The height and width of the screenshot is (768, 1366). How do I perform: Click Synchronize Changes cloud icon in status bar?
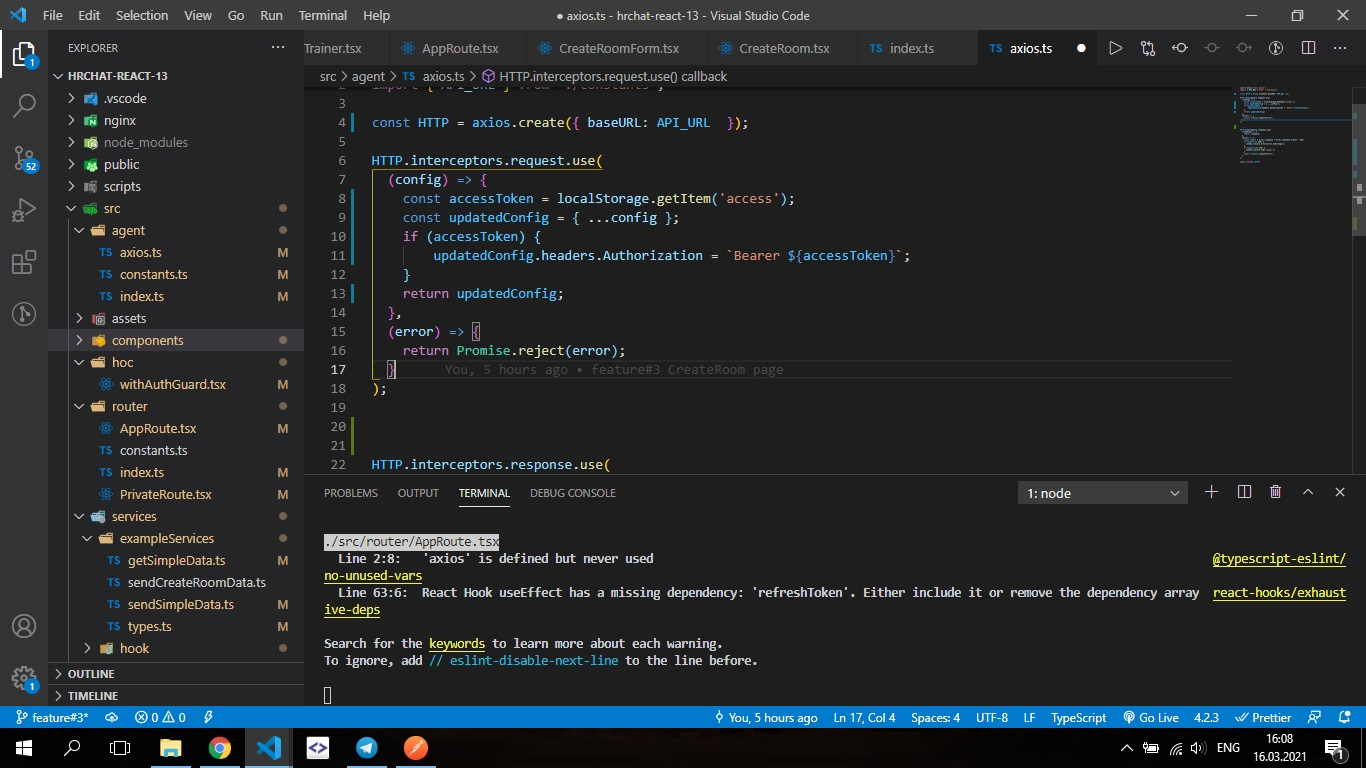point(112,718)
